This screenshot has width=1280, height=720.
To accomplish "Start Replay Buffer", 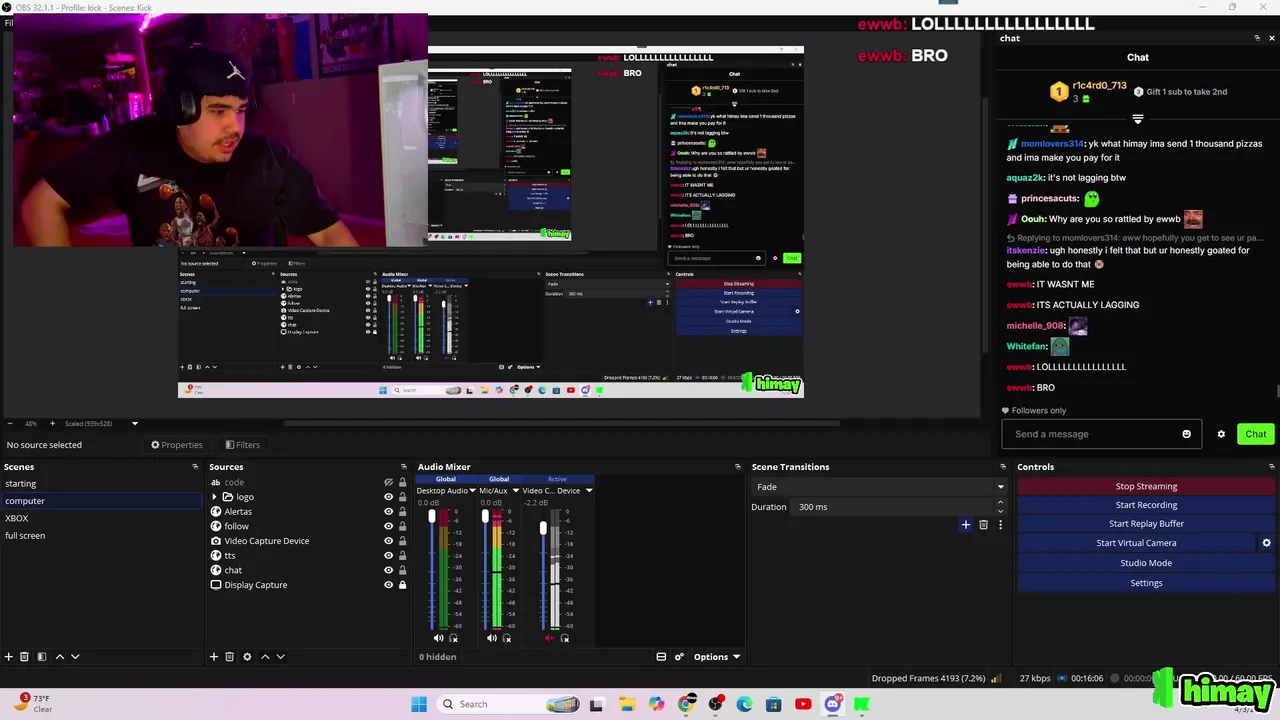I will (x=1146, y=524).
